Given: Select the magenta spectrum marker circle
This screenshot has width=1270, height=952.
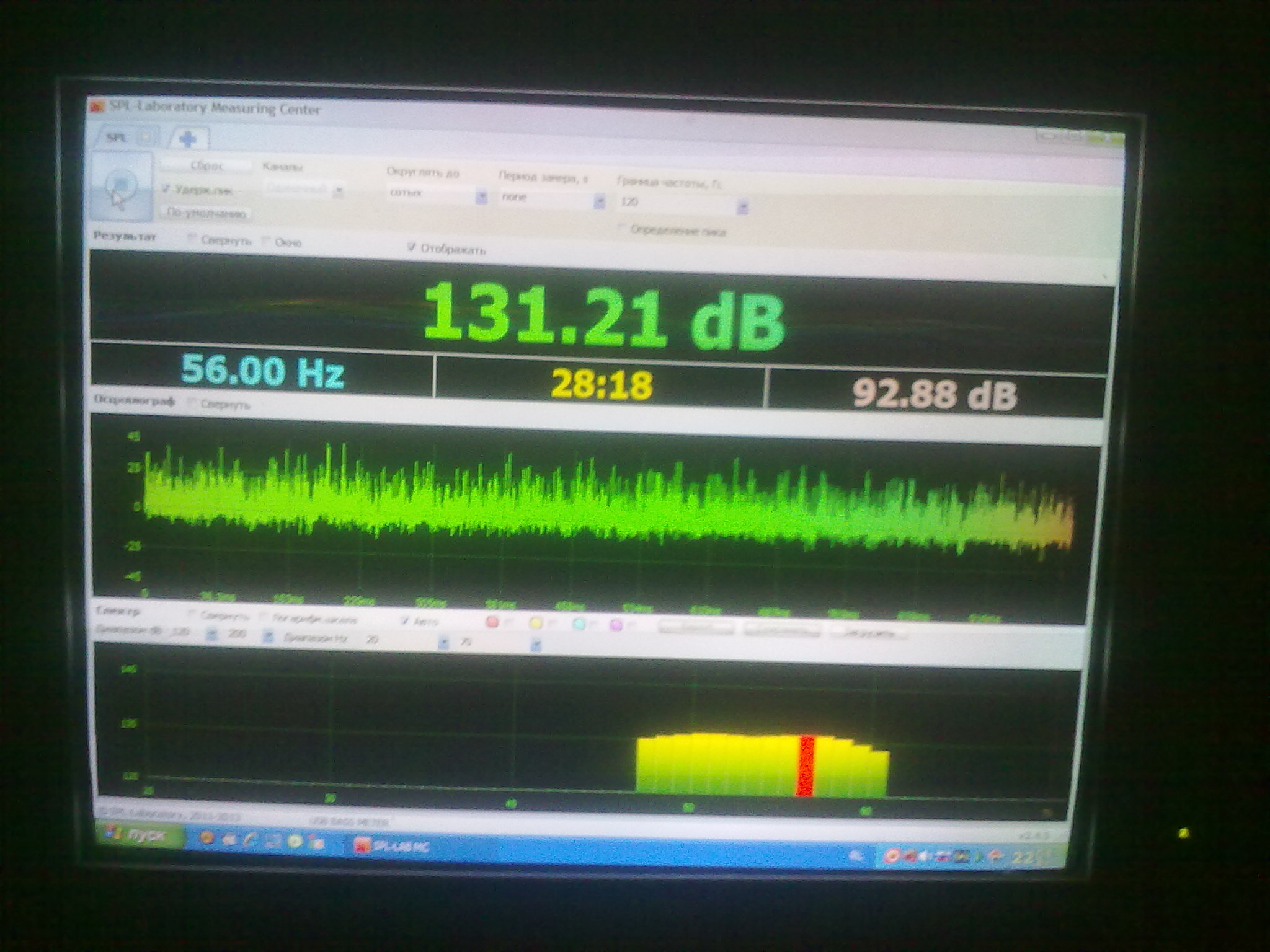Looking at the screenshot, I should 616,625.
